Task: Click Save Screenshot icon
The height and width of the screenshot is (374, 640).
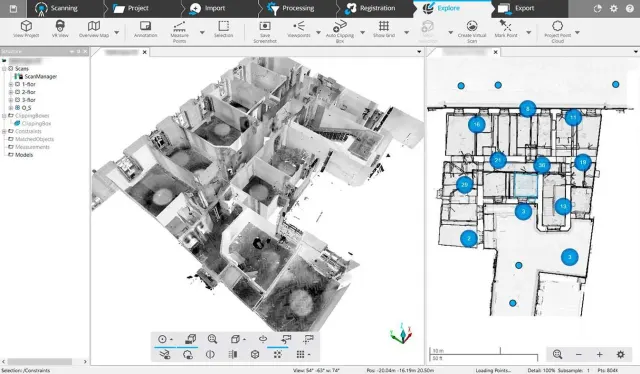Action: 265,26
